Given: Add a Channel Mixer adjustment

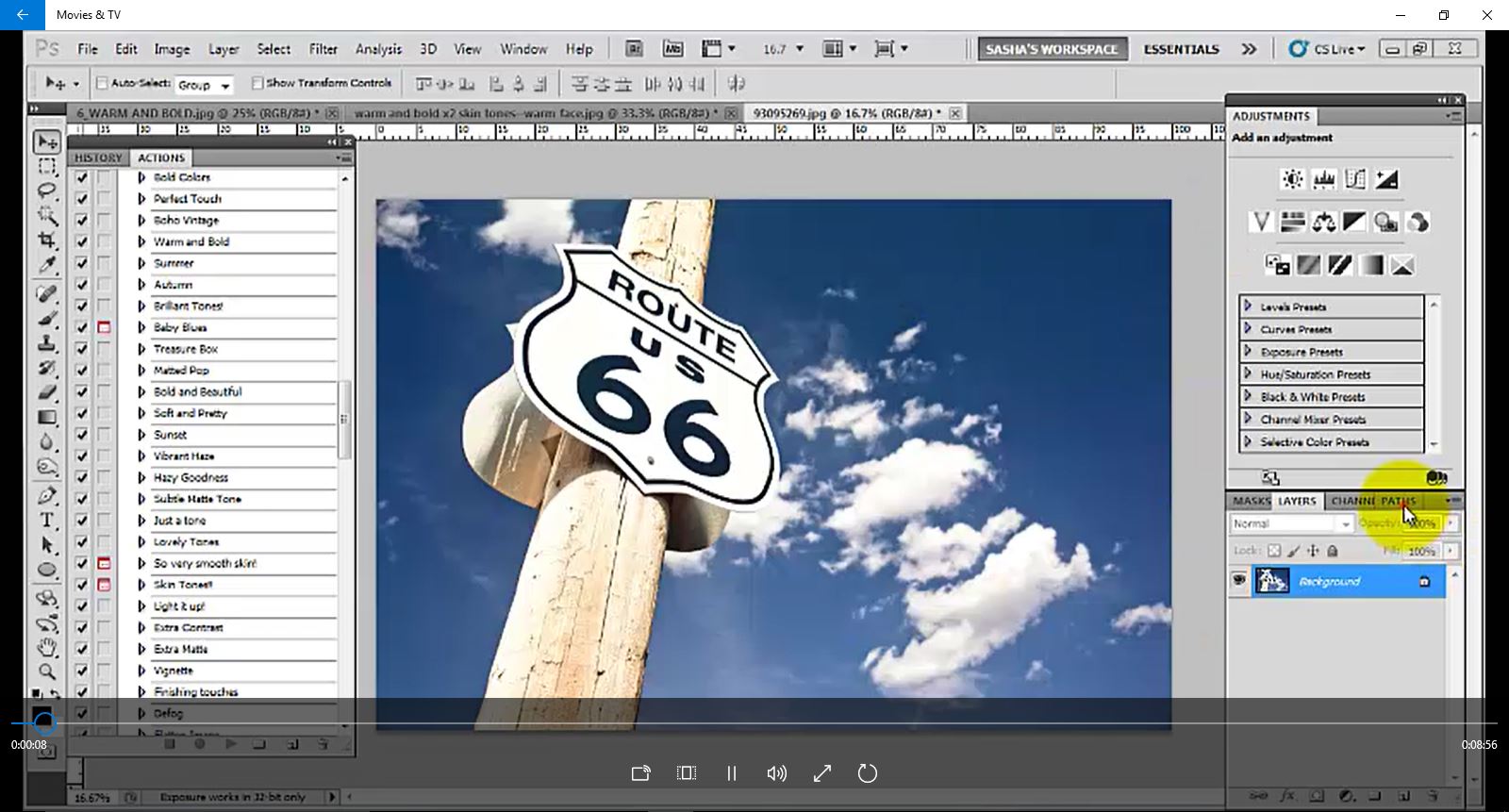Looking at the screenshot, I should 1418,223.
